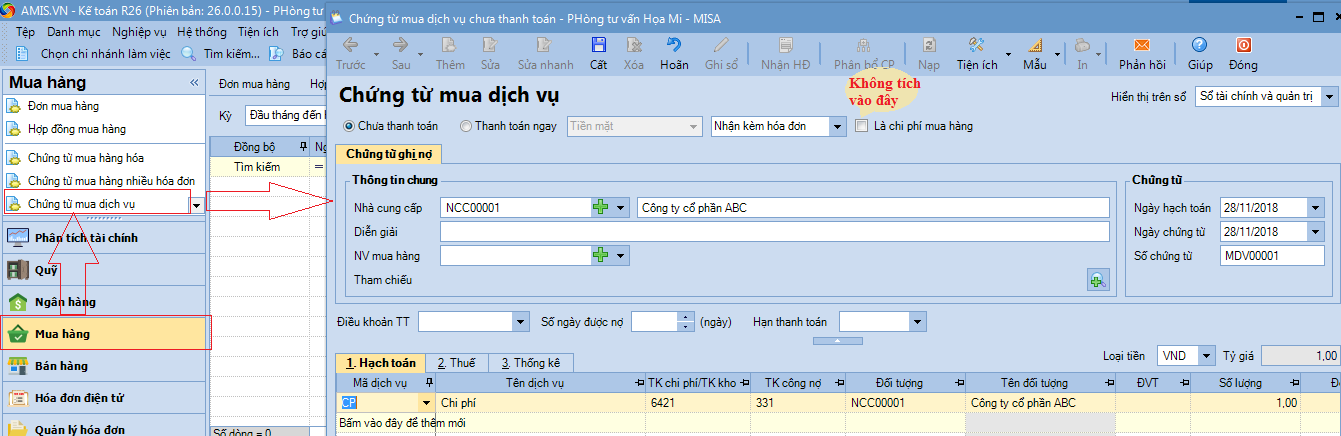Open Tiện ích menu in main window

point(258,32)
